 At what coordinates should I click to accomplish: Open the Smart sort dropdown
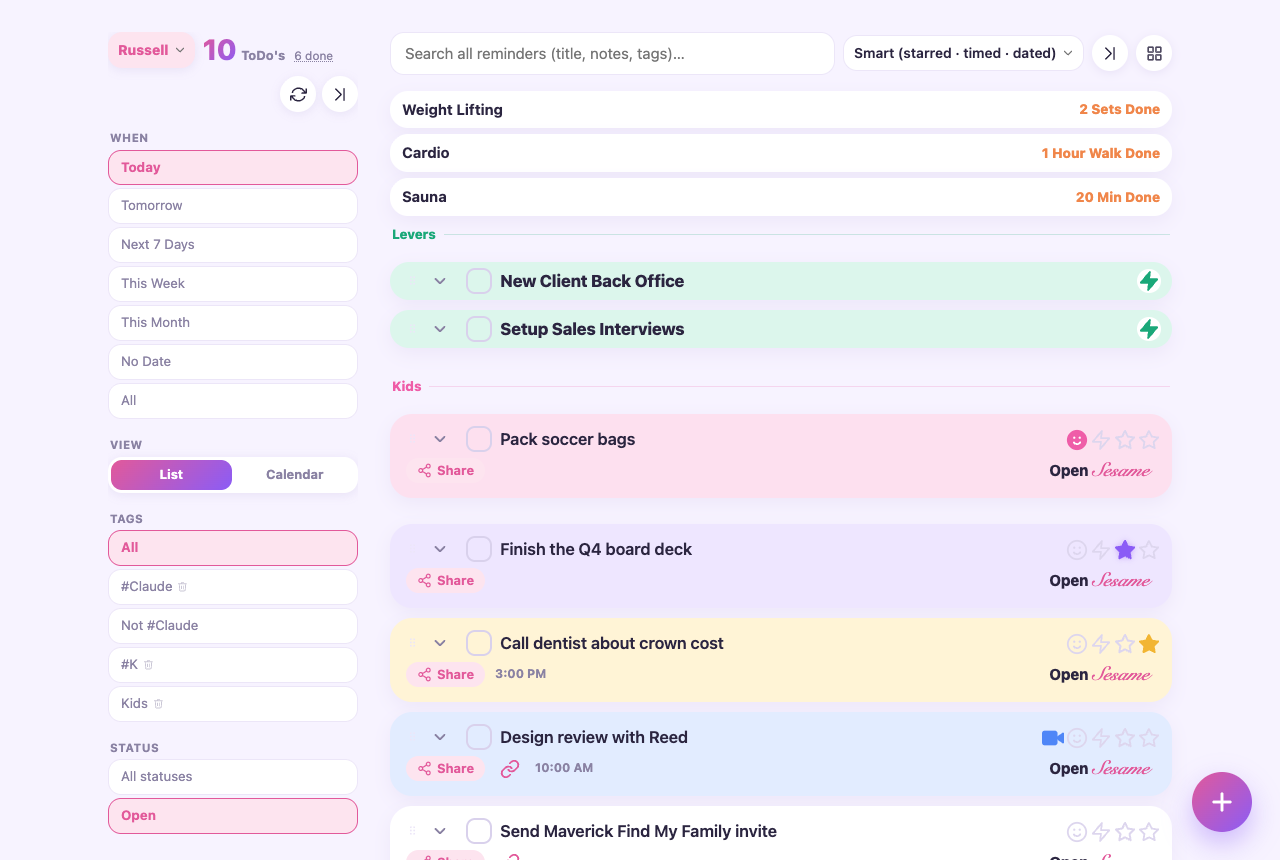963,53
